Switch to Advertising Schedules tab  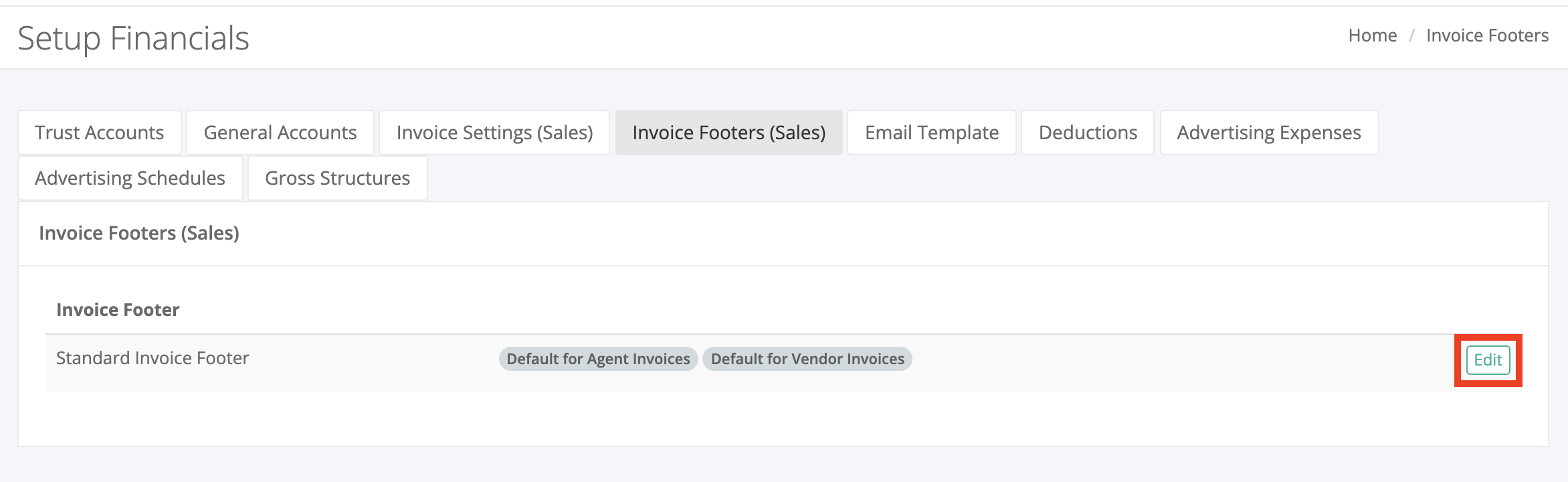(x=130, y=178)
